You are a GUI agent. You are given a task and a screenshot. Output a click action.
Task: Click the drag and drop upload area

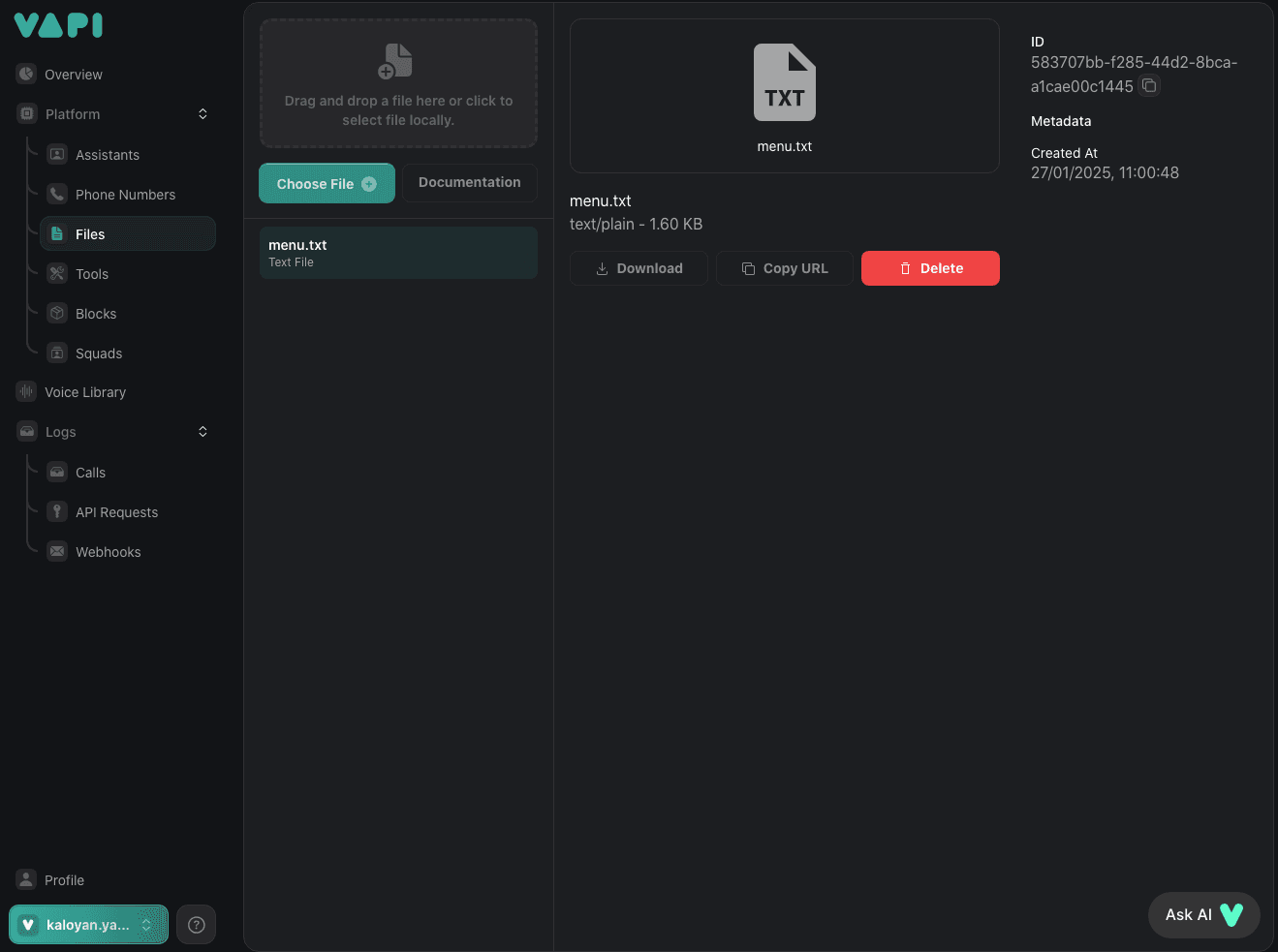[398, 84]
